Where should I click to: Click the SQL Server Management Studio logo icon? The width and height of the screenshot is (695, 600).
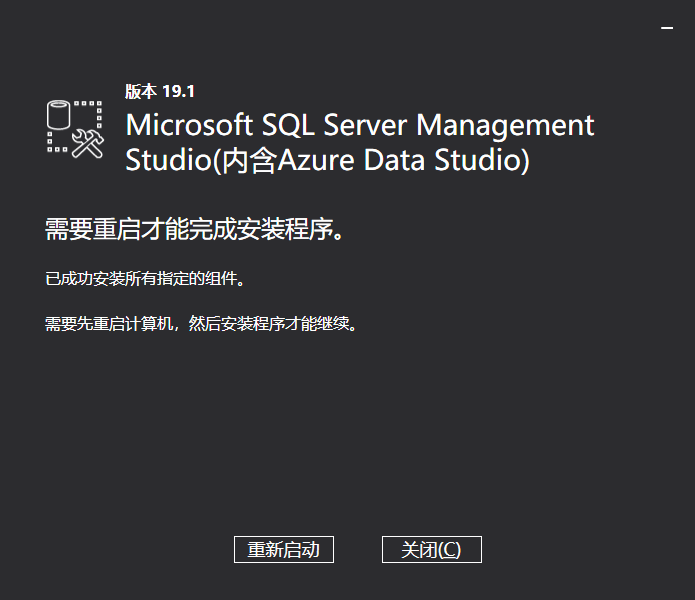[x=75, y=129]
